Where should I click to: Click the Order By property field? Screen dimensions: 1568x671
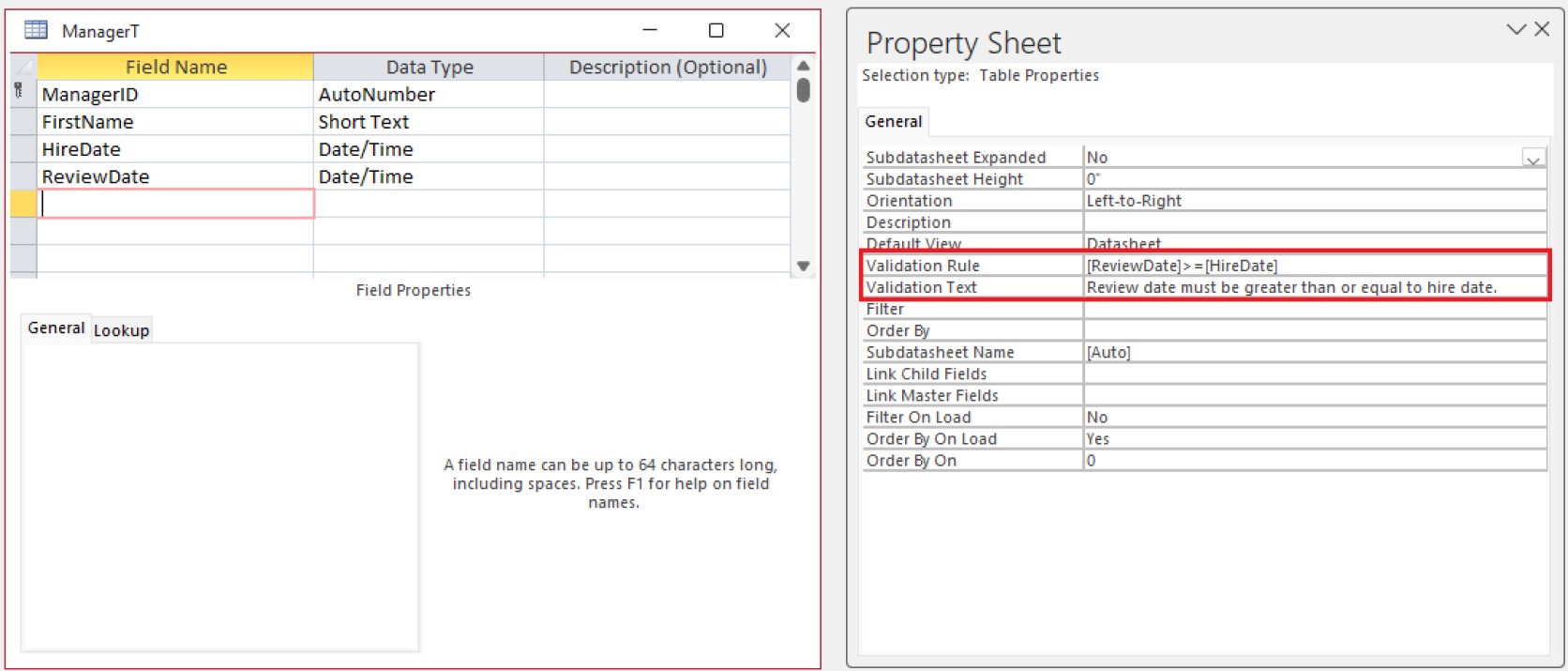[1313, 331]
